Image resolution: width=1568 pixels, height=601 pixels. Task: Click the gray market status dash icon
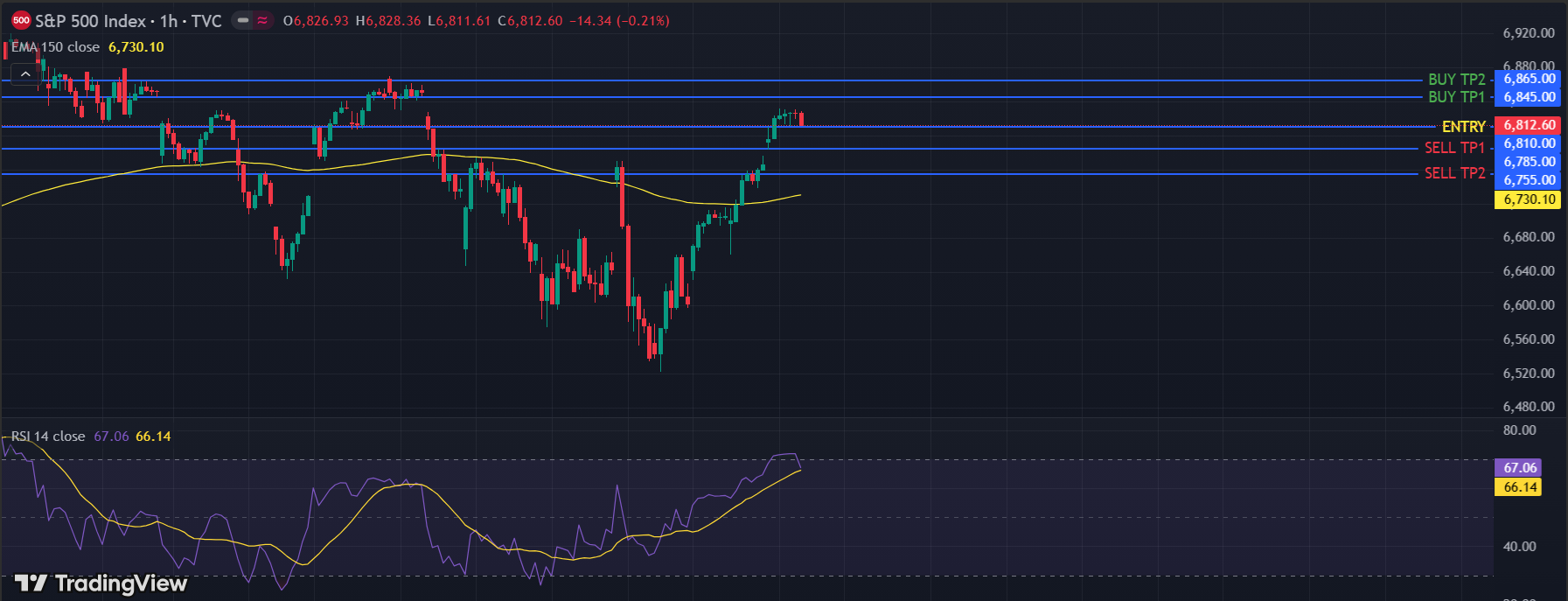pyautogui.click(x=243, y=20)
